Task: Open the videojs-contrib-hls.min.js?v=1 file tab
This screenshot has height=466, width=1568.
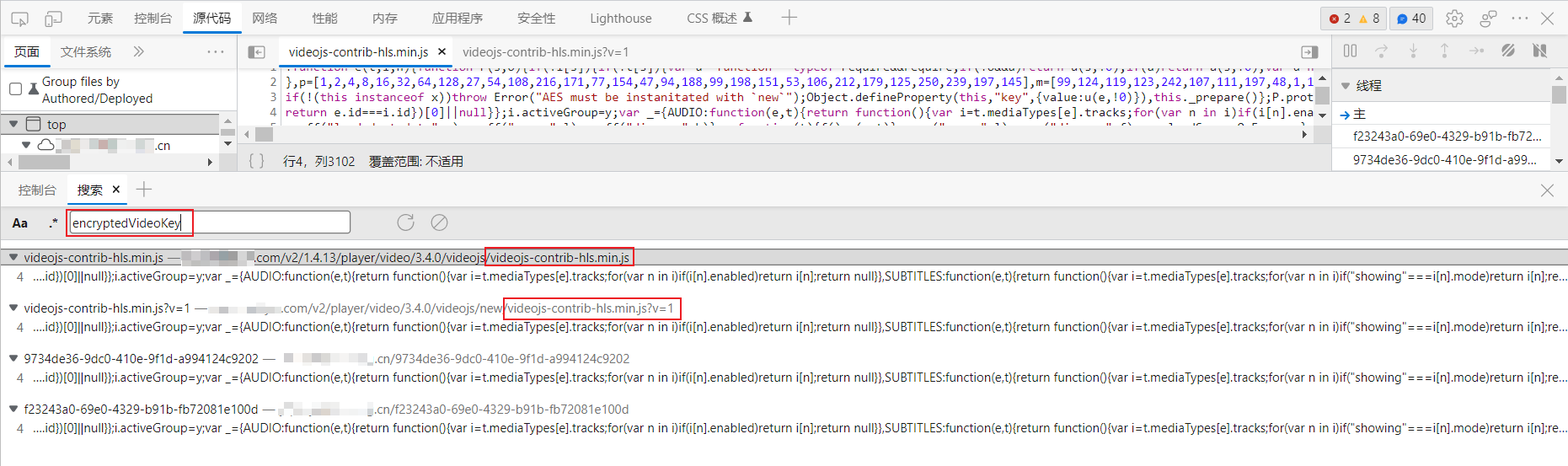Action: pos(545,52)
